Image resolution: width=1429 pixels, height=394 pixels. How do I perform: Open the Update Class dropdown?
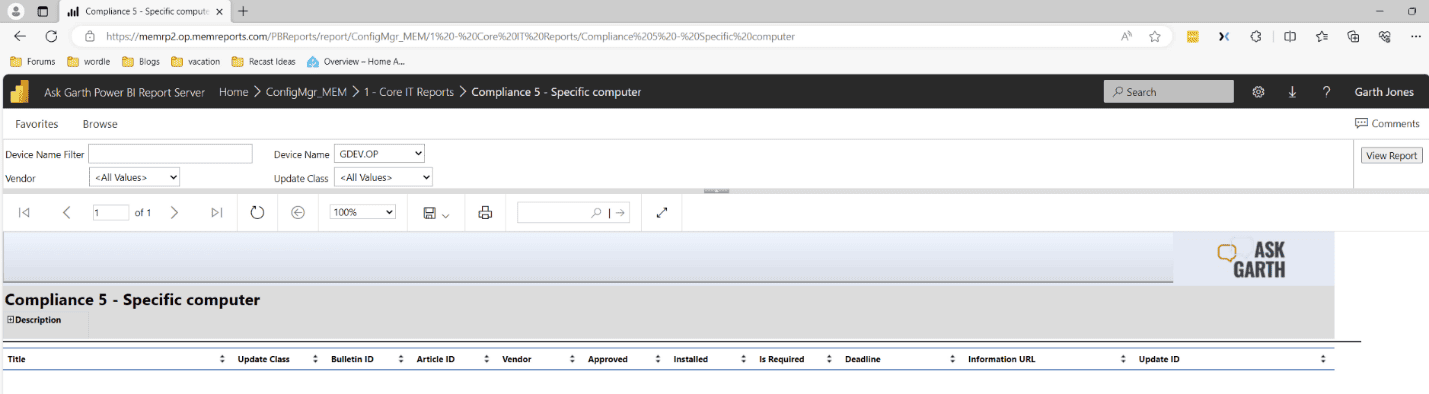pos(383,177)
